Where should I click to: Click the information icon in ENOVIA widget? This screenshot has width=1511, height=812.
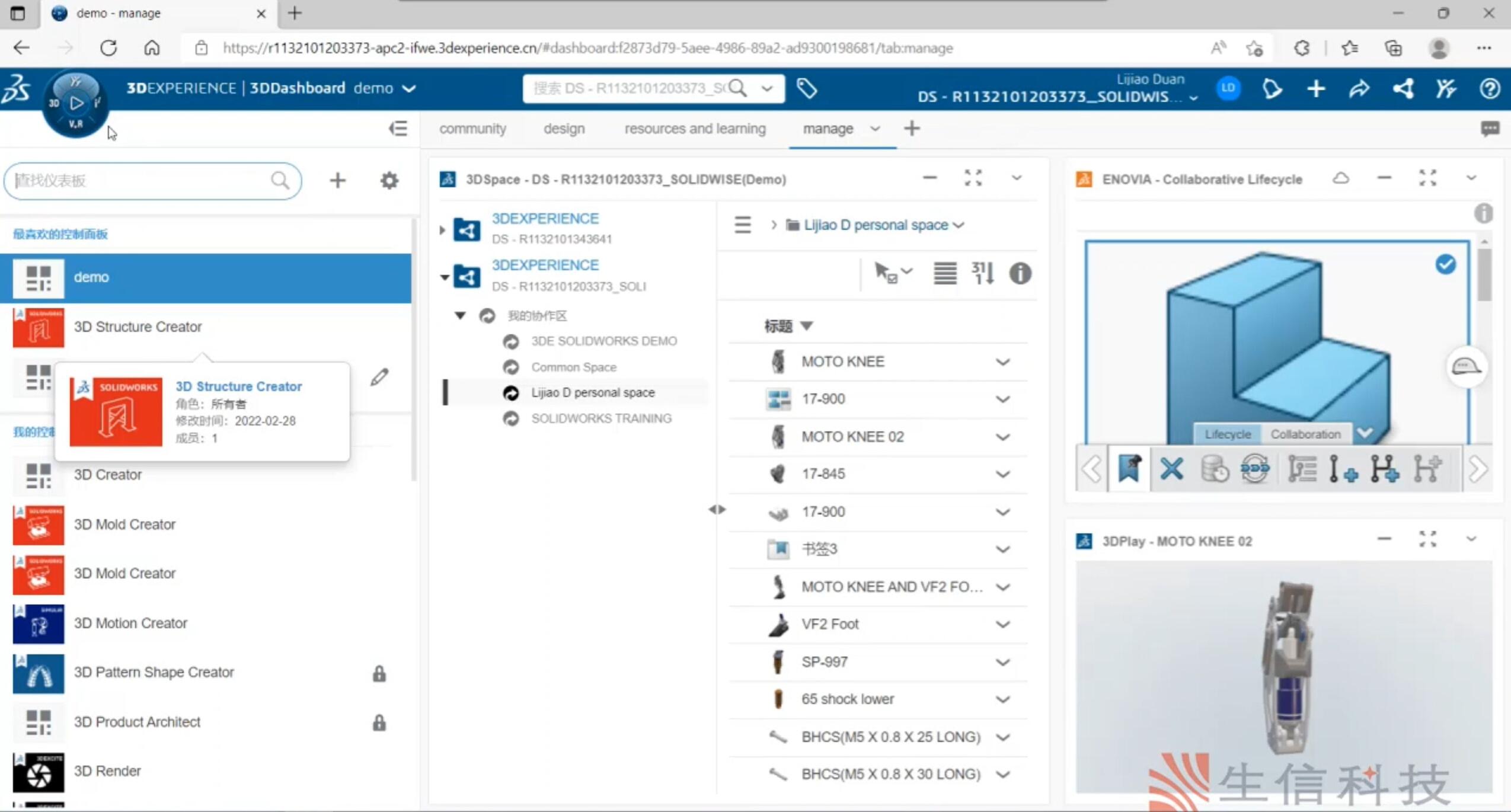[x=1483, y=213]
